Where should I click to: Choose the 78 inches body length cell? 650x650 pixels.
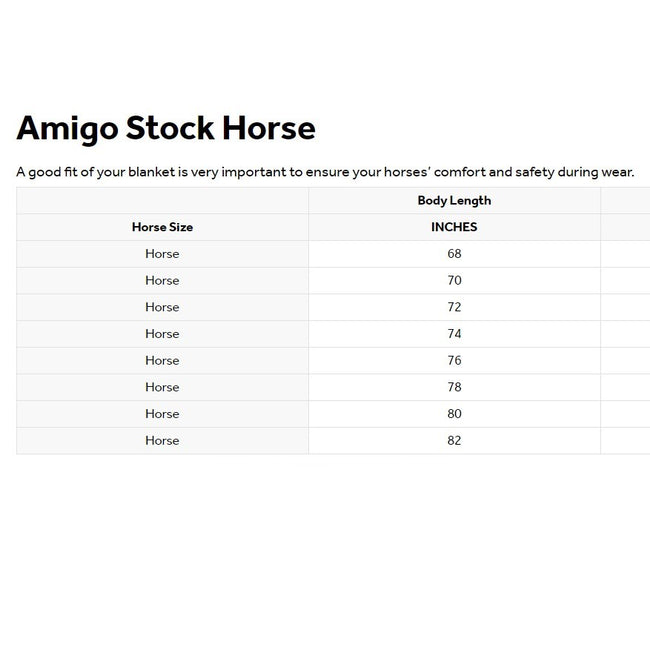click(454, 387)
